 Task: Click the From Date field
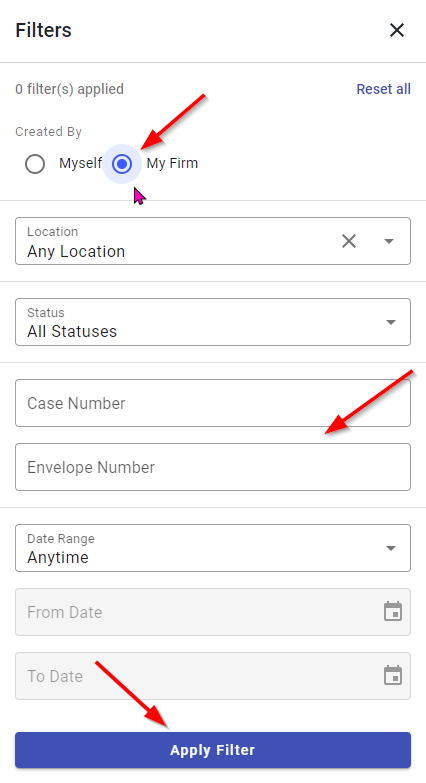pyautogui.click(x=213, y=612)
